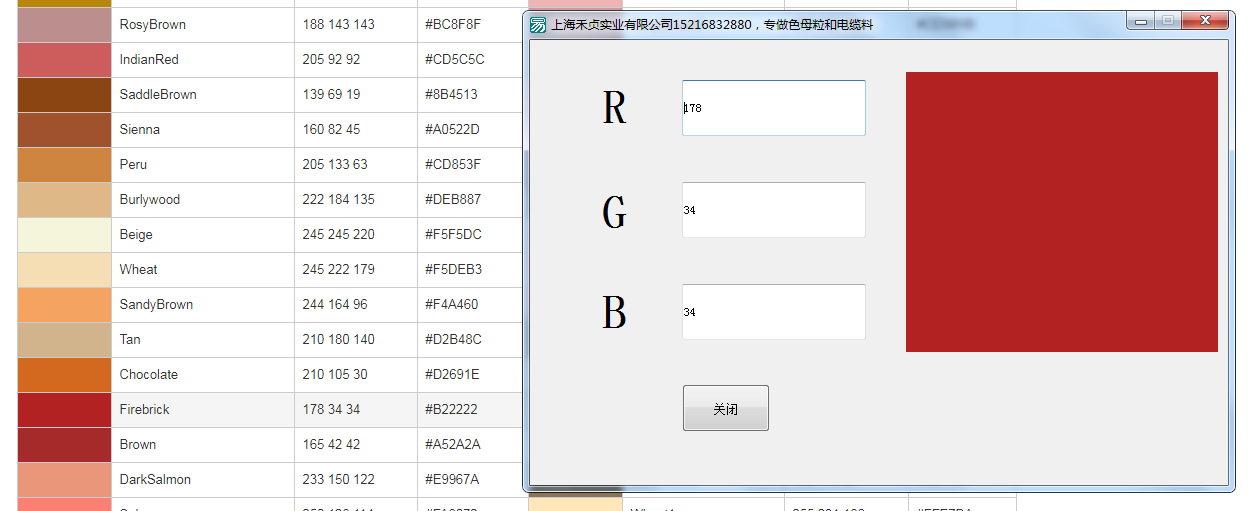Click the Peru color name cell

coord(202,165)
